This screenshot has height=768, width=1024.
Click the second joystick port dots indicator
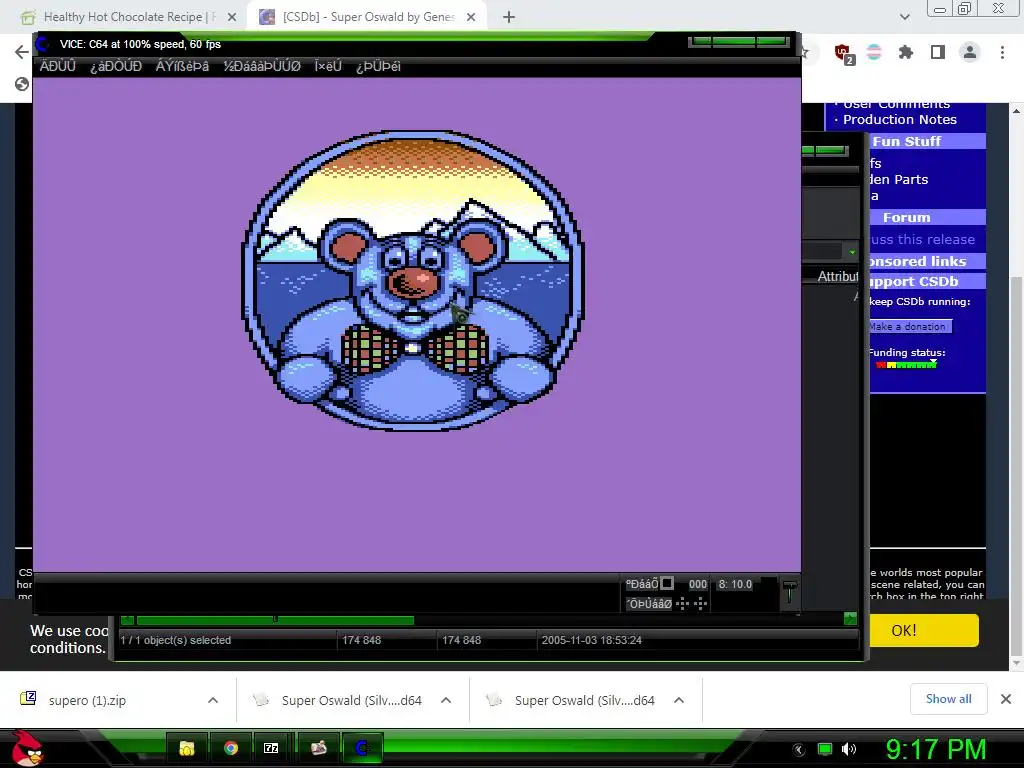(701, 603)
